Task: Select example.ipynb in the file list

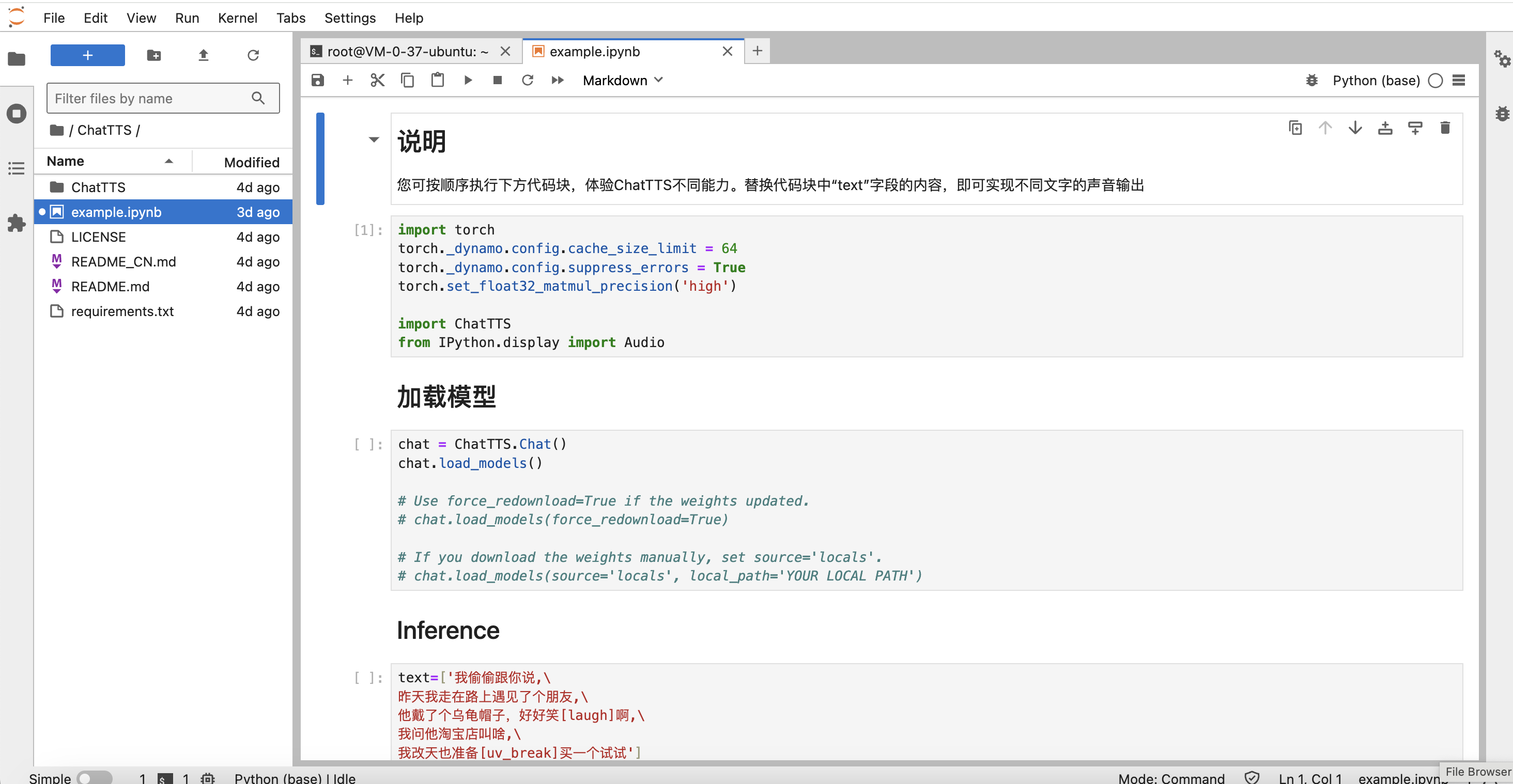Action: 163,212
